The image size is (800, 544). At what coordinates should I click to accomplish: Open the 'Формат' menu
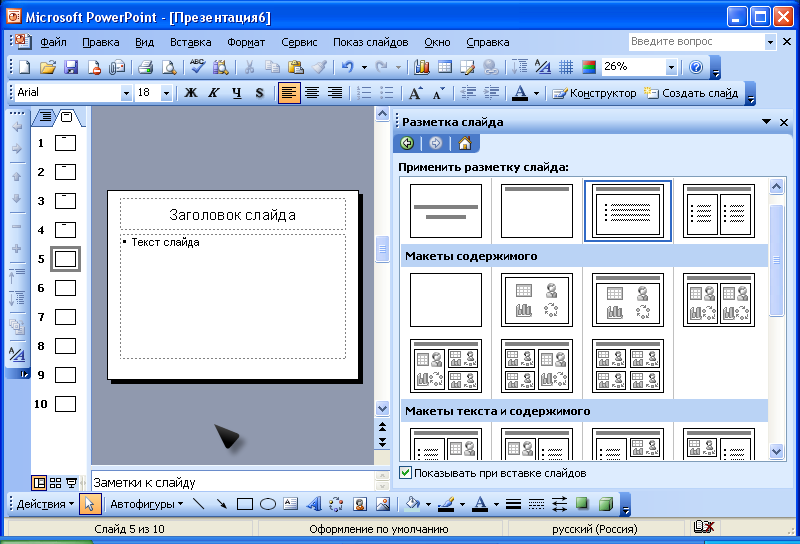(246, 42)
